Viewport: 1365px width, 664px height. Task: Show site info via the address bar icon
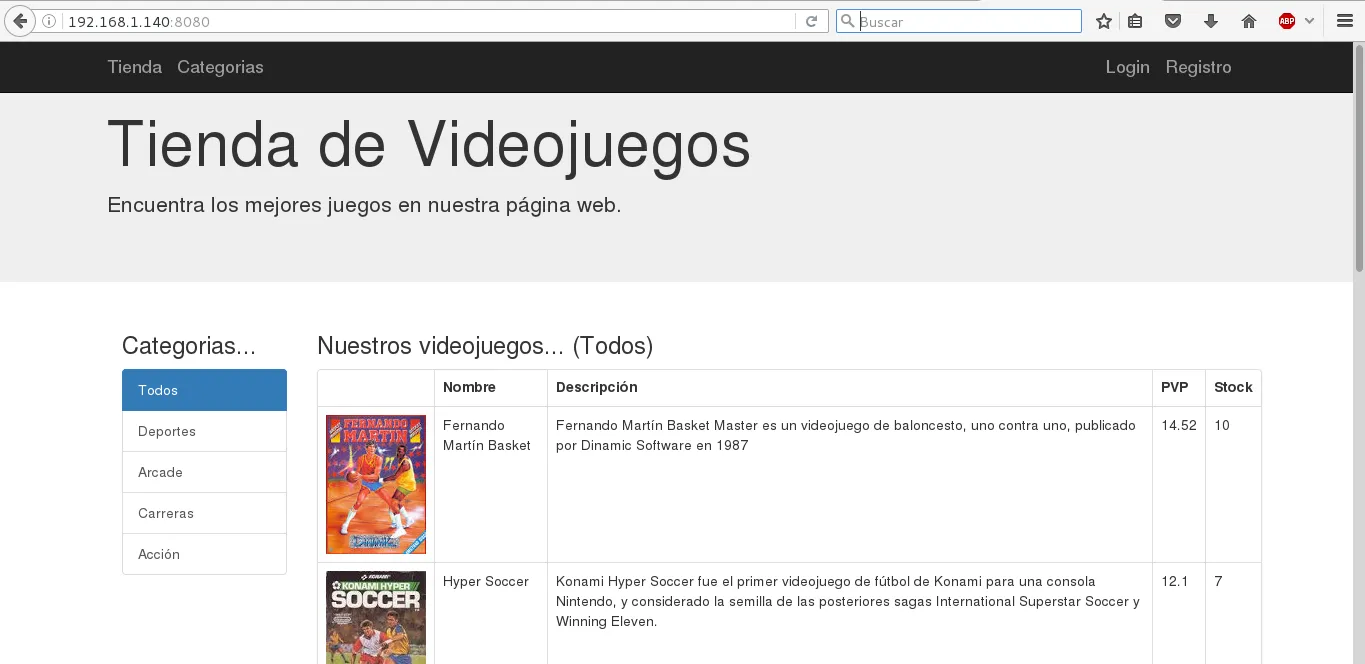[x=49, y=21]
